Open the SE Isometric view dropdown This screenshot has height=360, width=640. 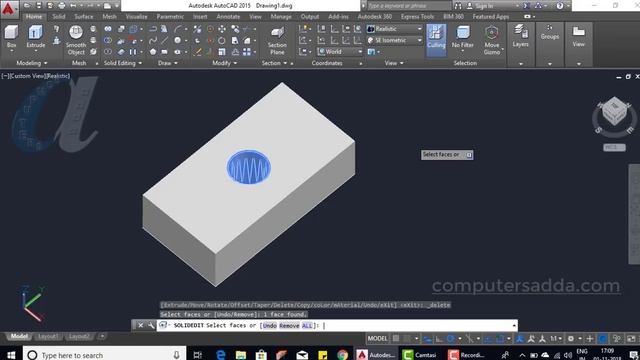(x=394, y=40)
